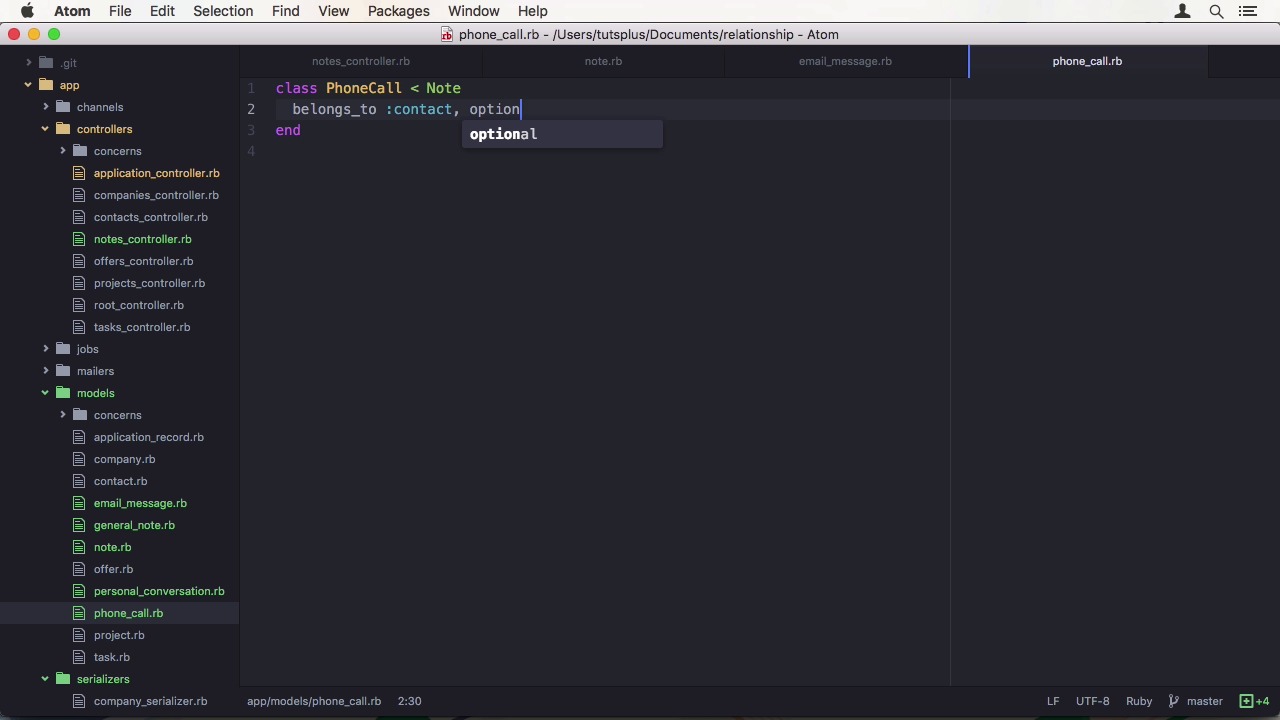The width and height of the screenshot is (1280, 720).
Task: Click app/models/phone_call.rb path in status bar
Action: [x=314, y=701]
